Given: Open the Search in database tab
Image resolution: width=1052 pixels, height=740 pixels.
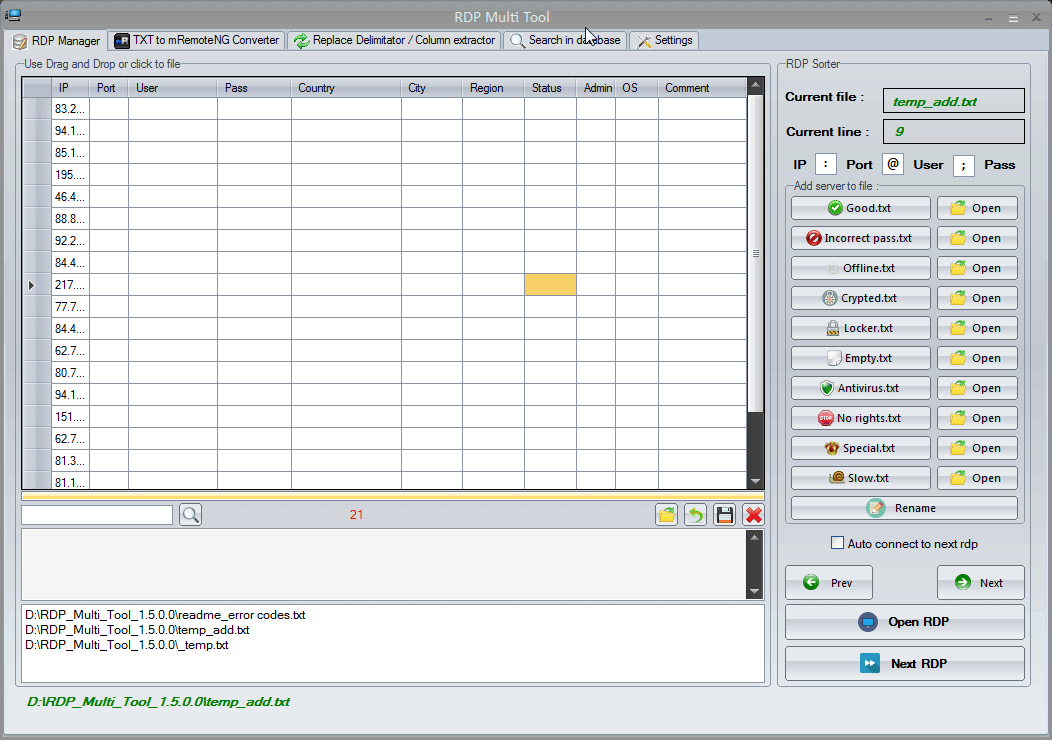Looking at the screenshot, I should 565,40.
